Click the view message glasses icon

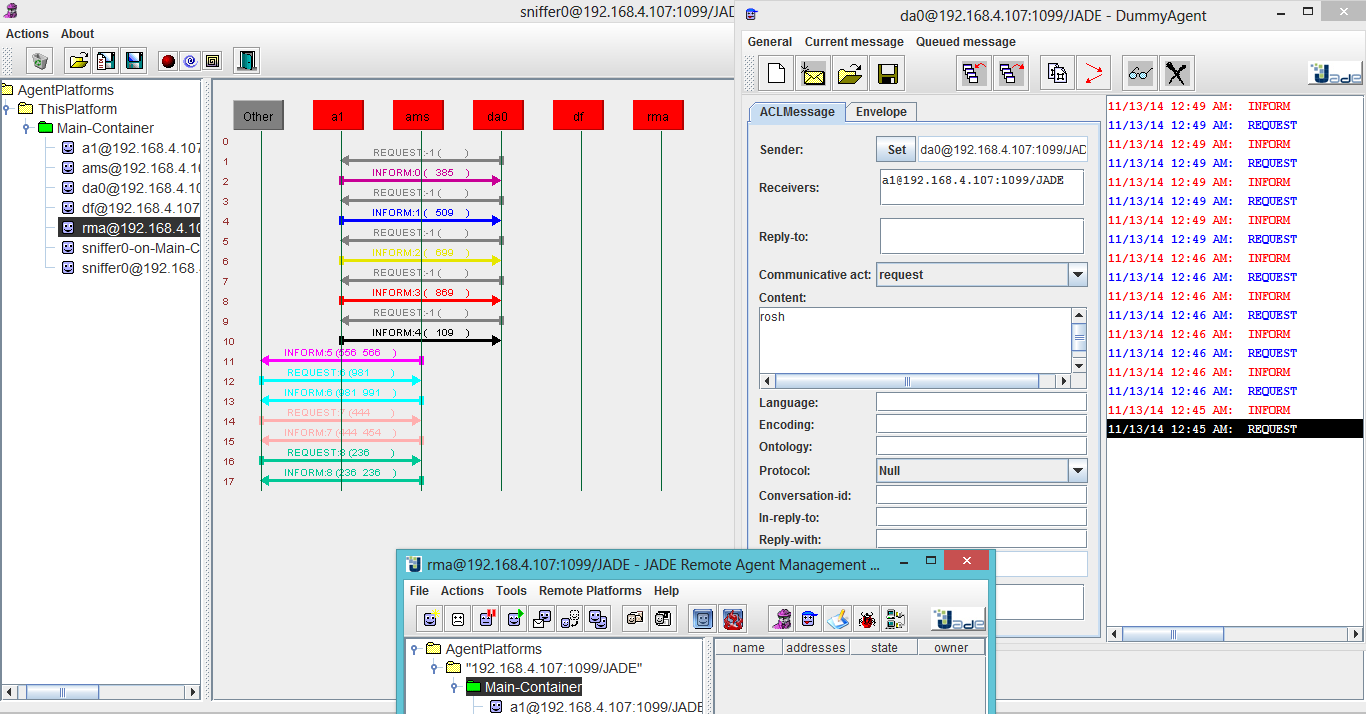[x=1140, y=73]
